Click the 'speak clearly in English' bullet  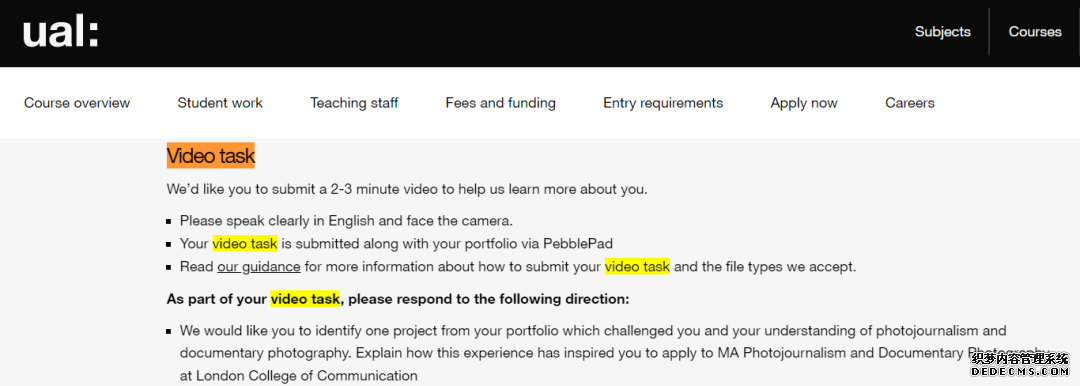[x=346, y=221]
